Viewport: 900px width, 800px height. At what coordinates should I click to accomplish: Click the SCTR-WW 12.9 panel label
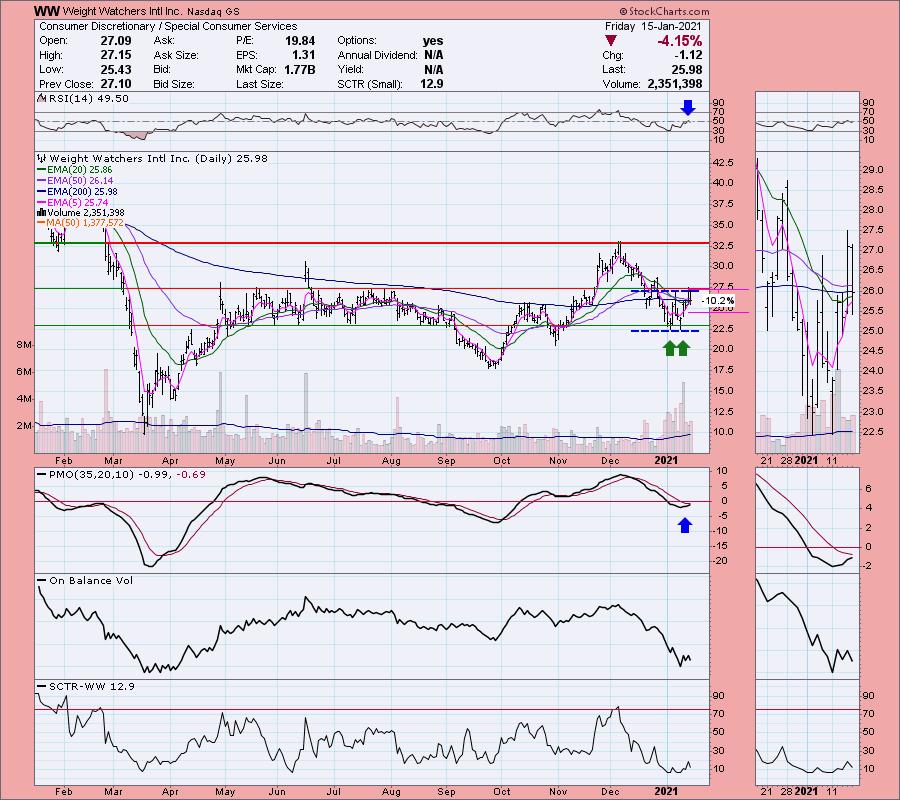pos(92,686)
